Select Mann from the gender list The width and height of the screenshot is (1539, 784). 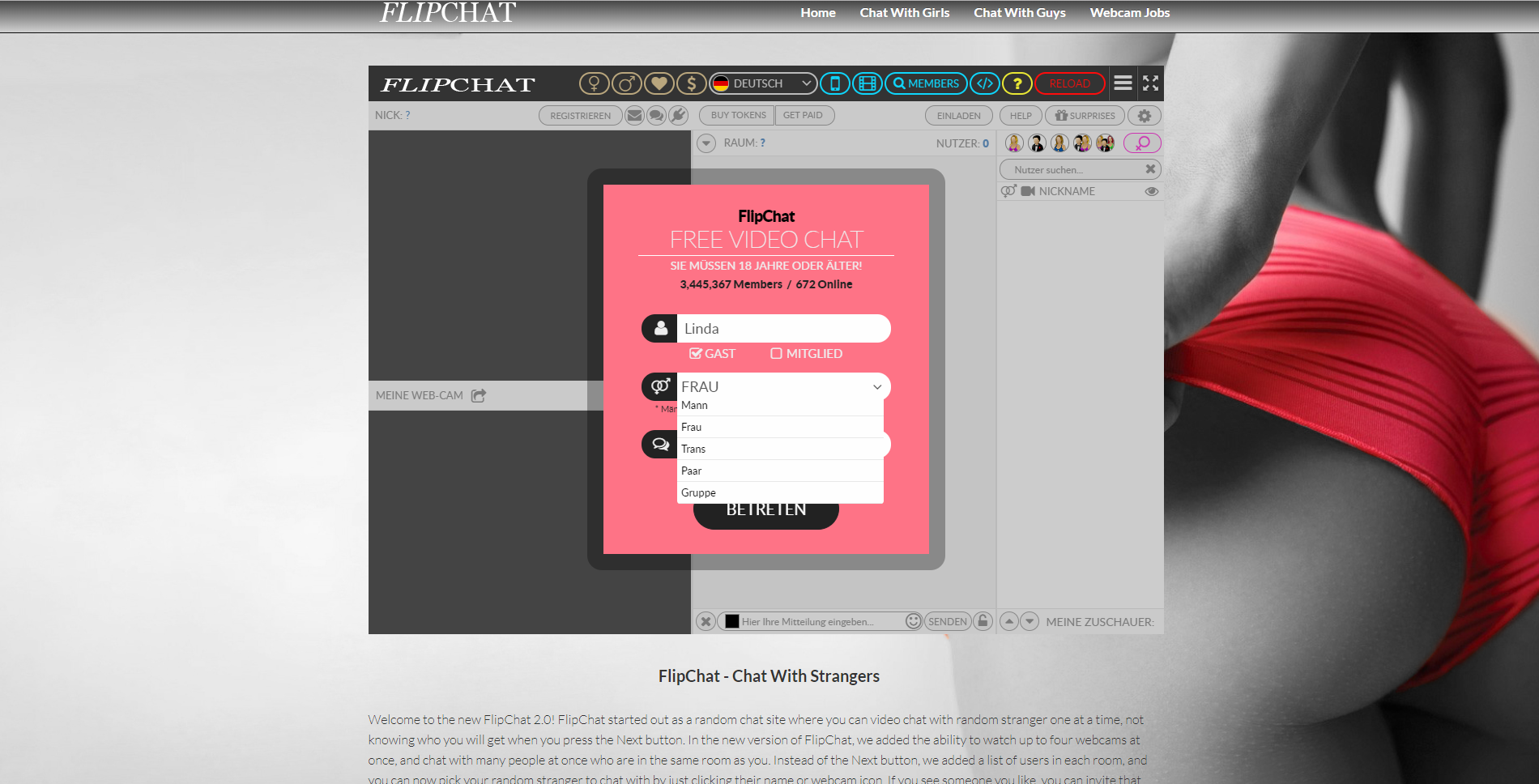[780, 405]
